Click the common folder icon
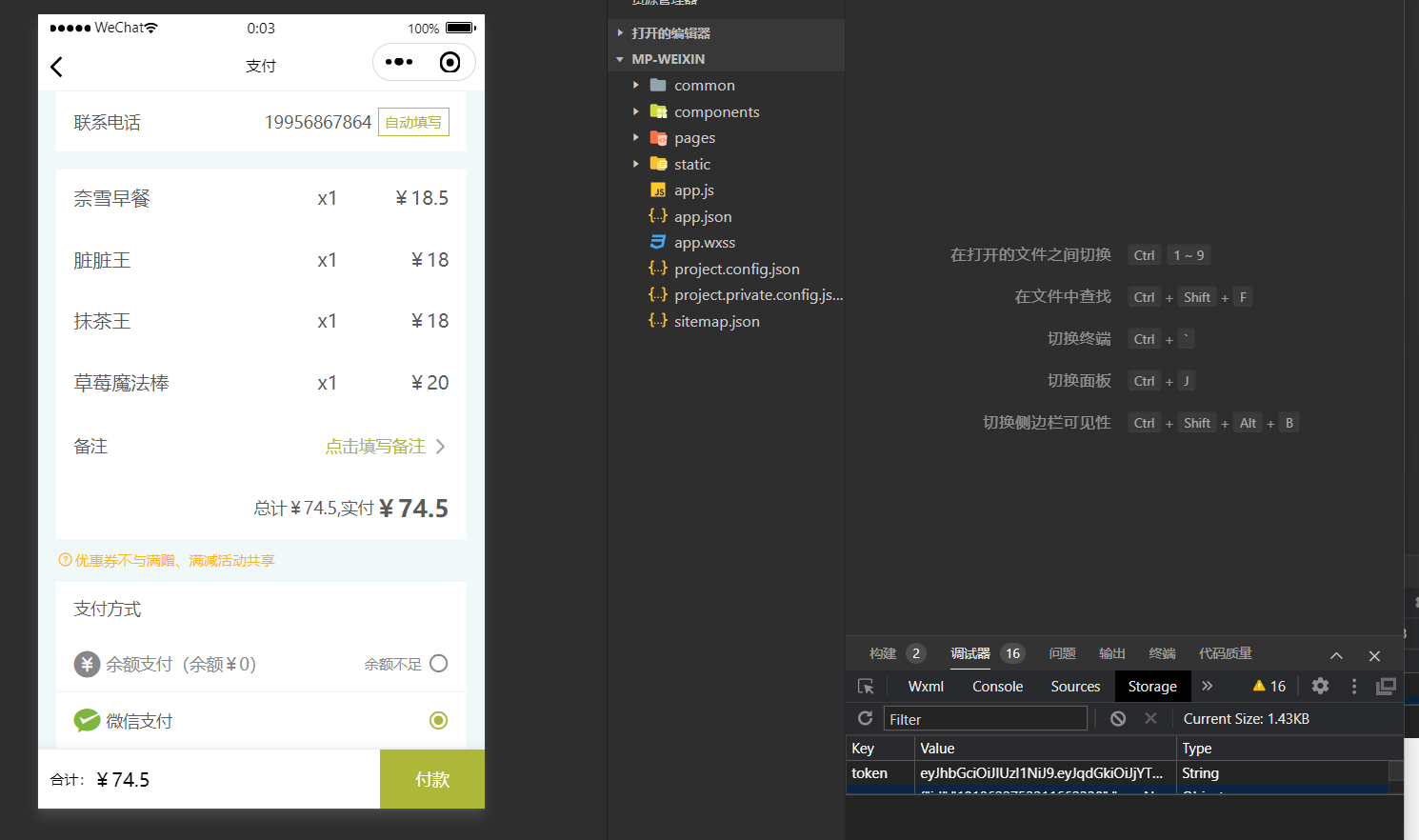The height and width of the screenshot is (840, 1419). [658, 85]
